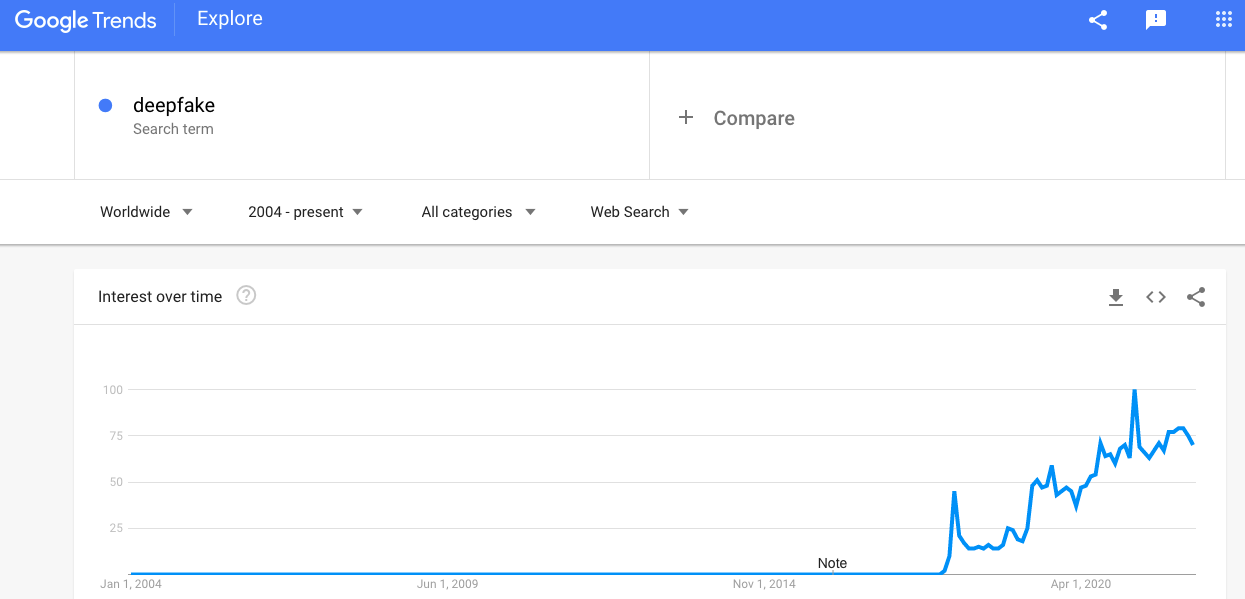Click the Note marker on the chart

click(832, 563)
